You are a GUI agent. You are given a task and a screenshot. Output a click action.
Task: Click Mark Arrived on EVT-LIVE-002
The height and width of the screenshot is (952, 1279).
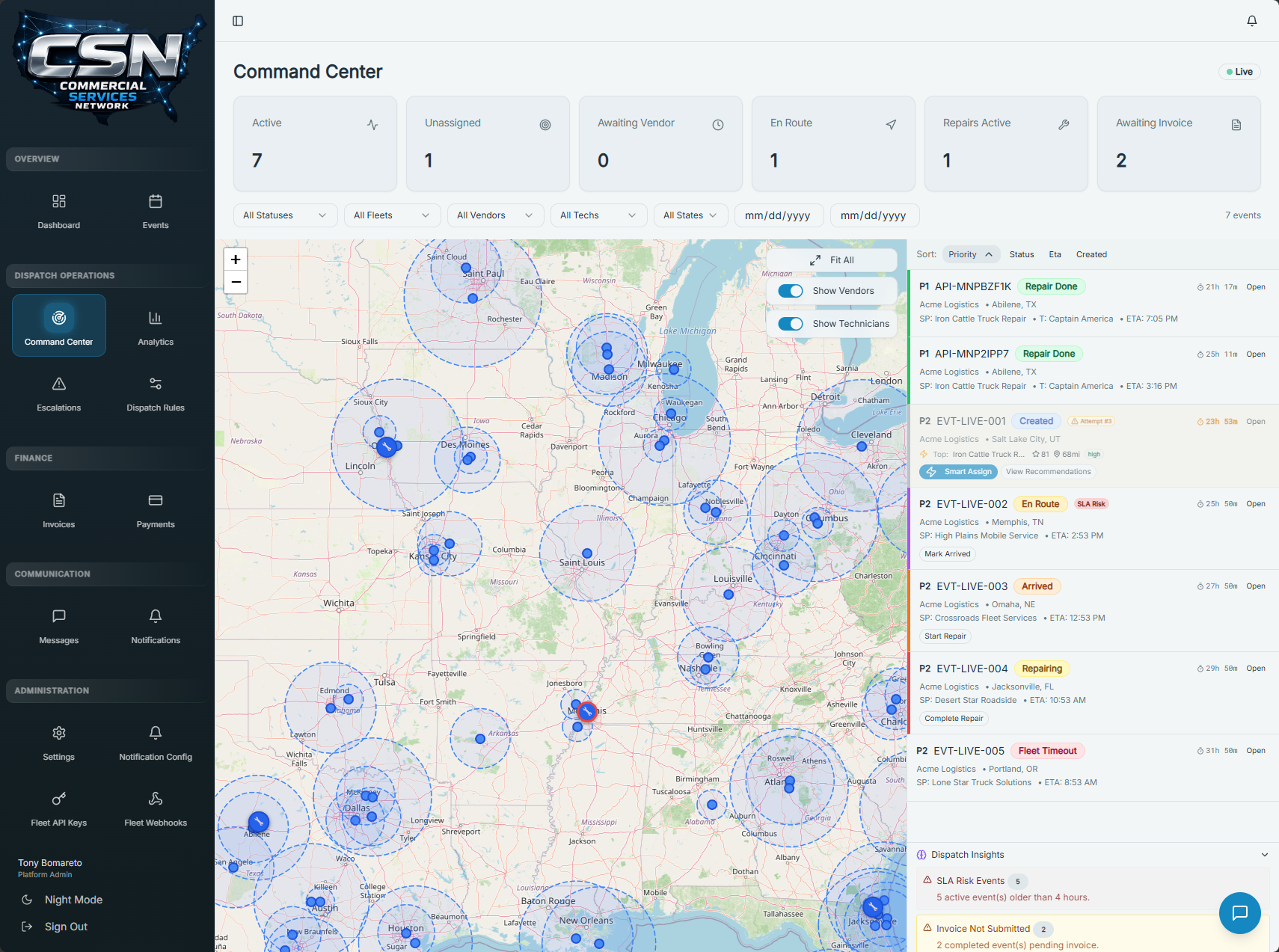pos(947,554)
